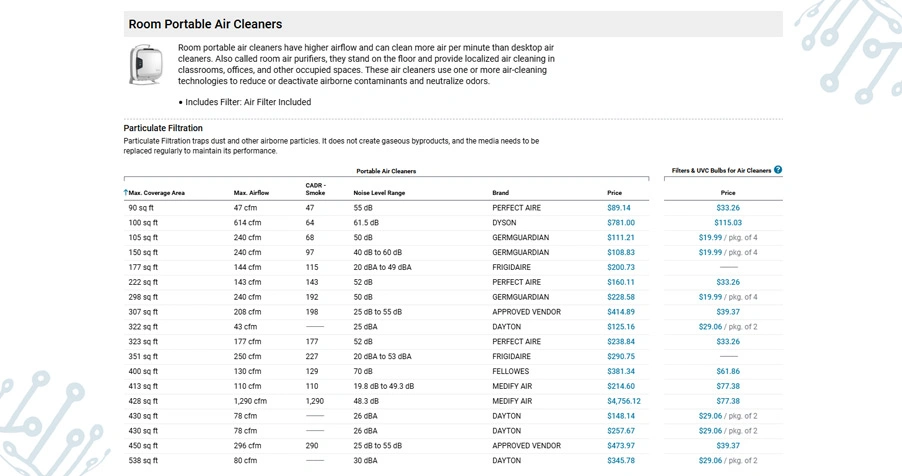Click the 70 dB noise cell
The height and width of the screenshot is (476, 902).
tap(363, 372)
